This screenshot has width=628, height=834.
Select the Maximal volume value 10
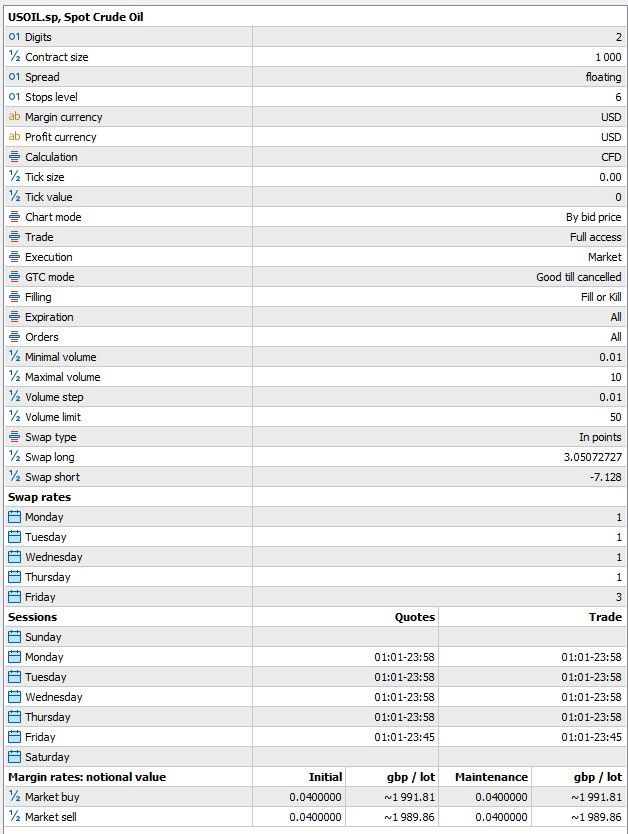coord(616,377)
